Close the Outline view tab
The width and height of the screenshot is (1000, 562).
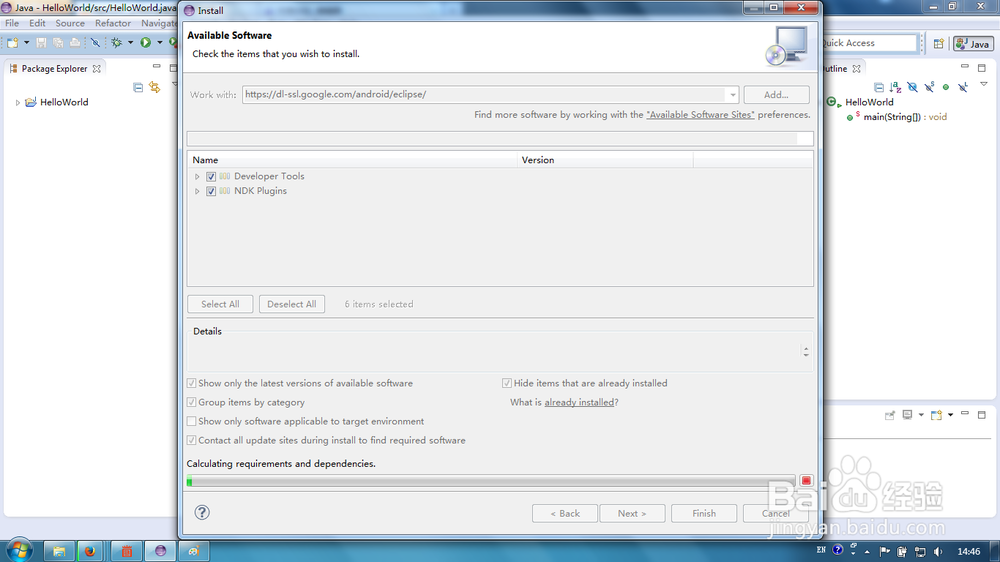click(x=857, y=69)
